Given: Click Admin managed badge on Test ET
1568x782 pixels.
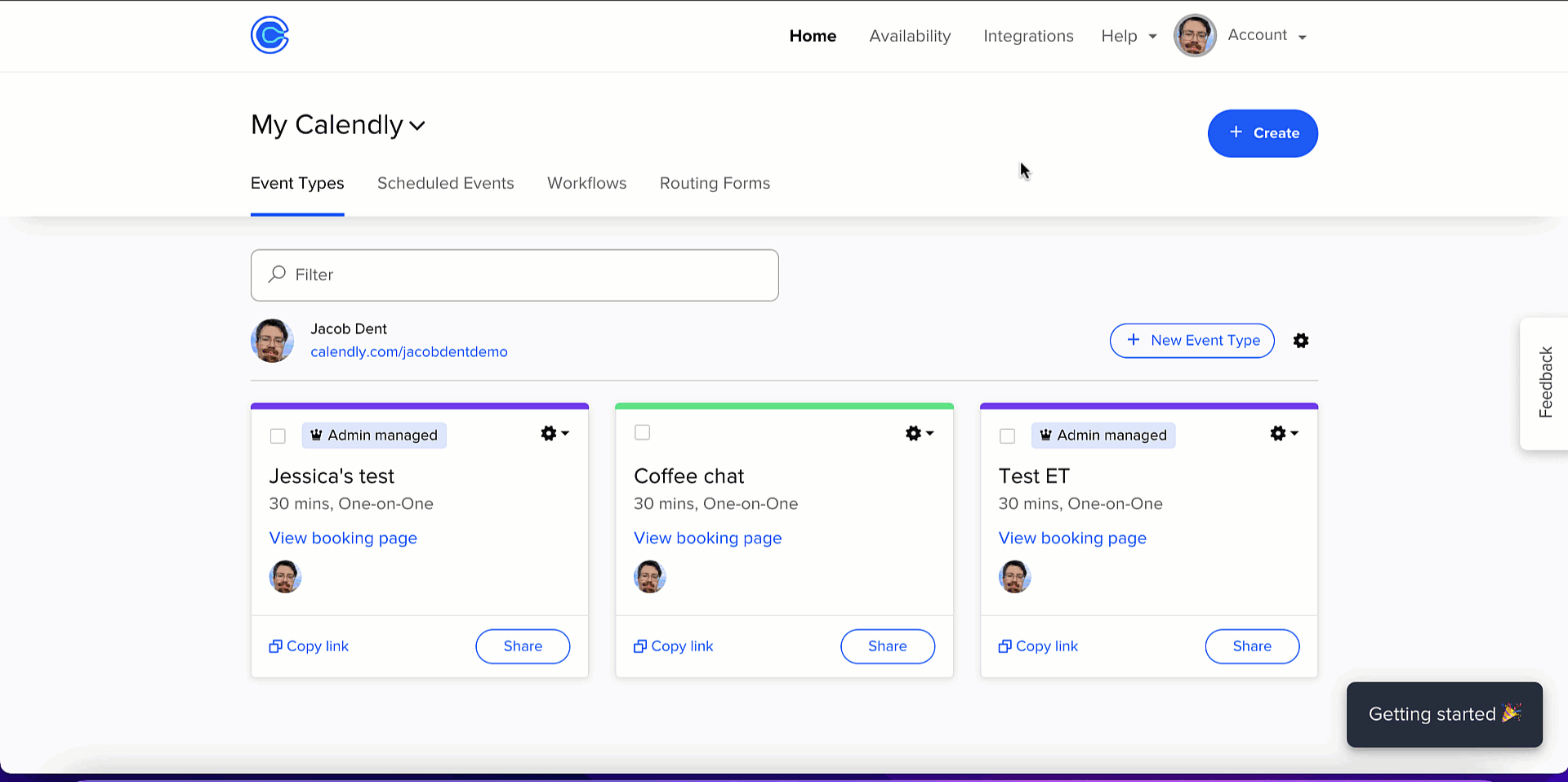Looking at the screenshot, I should click(1103, 436).
